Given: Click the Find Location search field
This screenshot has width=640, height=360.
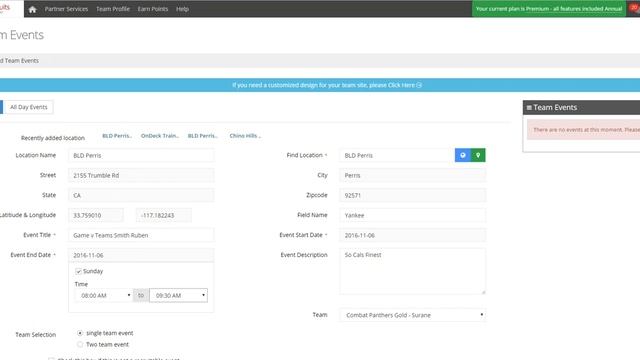Looking at the screenshot, I should pos(397,156).
